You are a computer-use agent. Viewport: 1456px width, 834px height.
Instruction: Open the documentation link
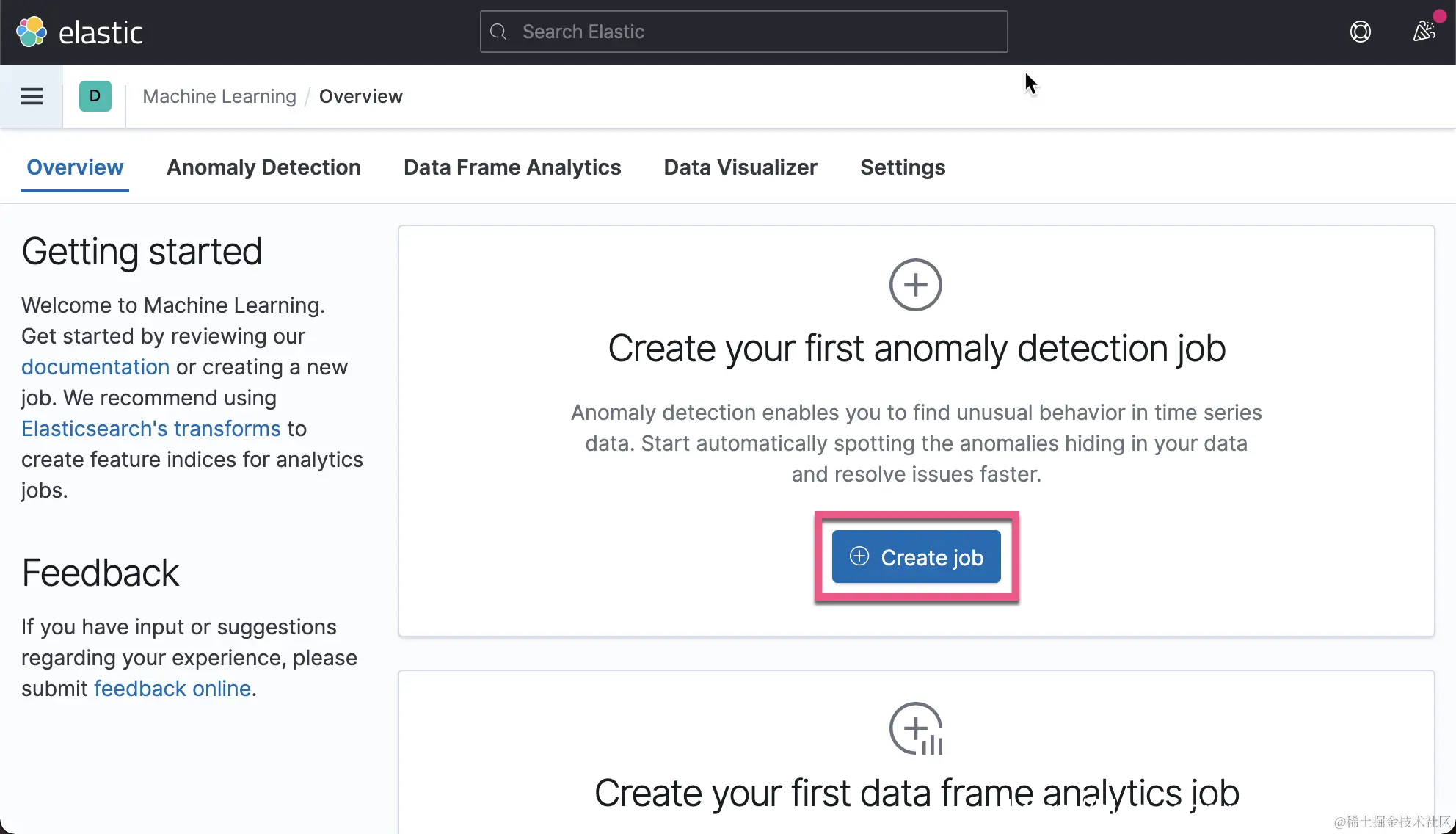point(95,367)
